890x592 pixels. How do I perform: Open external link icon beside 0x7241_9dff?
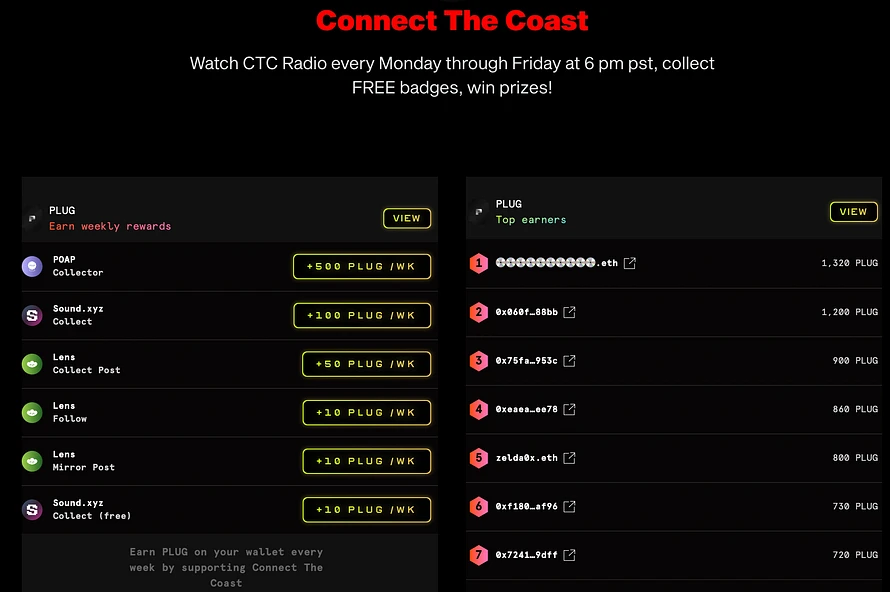(569, 555)
